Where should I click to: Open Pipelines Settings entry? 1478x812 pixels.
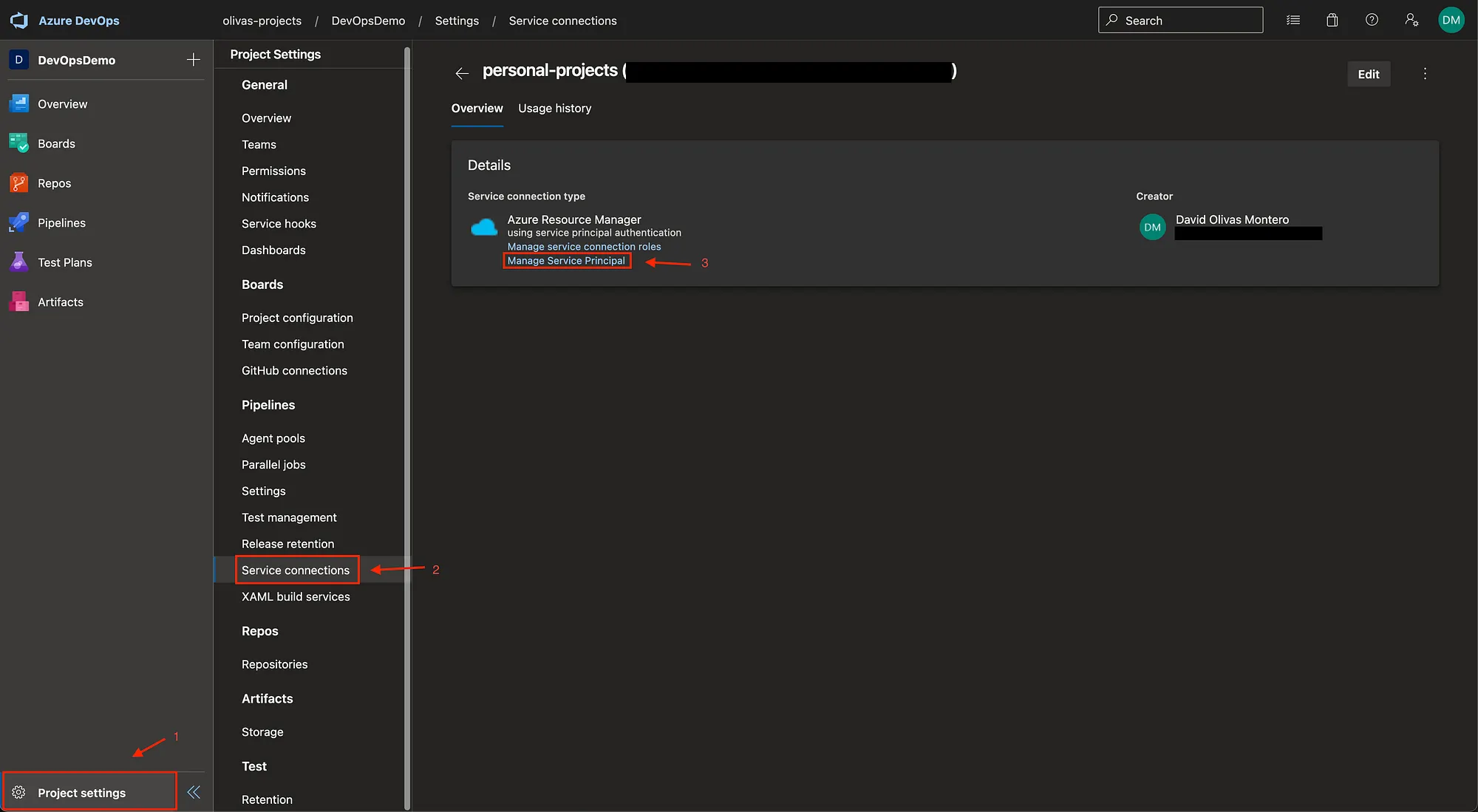tap(263, 491)
